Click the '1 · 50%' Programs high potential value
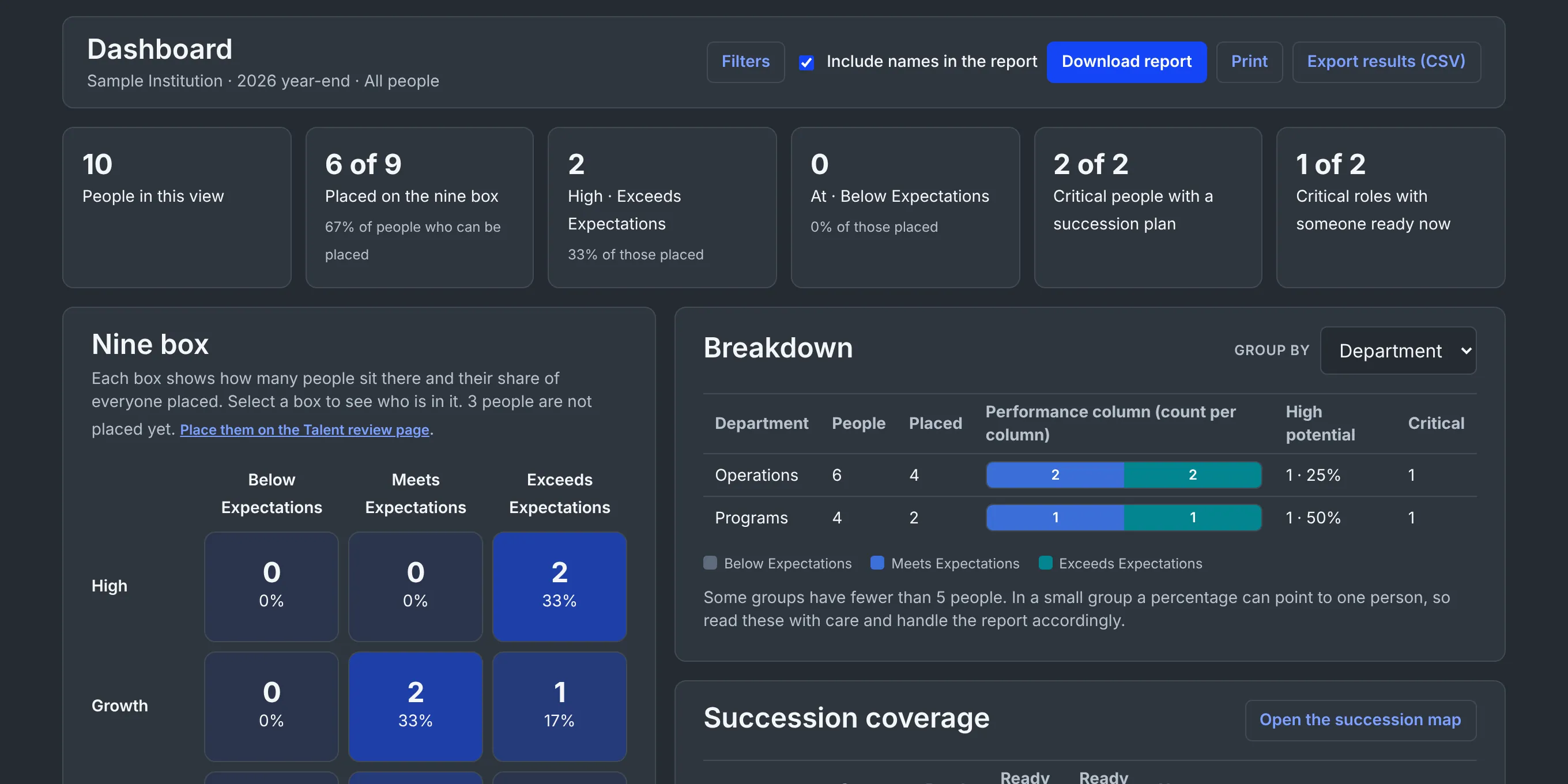This screenshot has width=1568, height=784. (1313, 518)
